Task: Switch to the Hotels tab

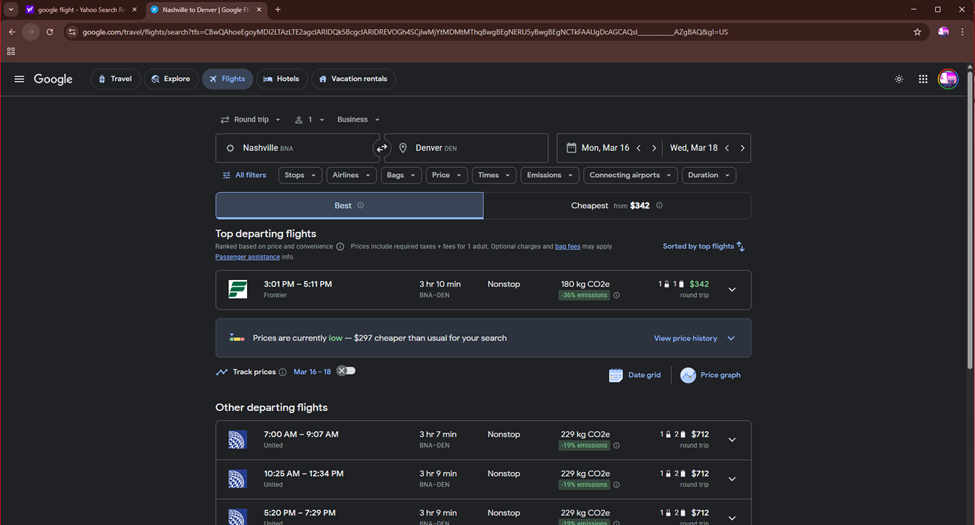Action: click(x=282, y=79)
